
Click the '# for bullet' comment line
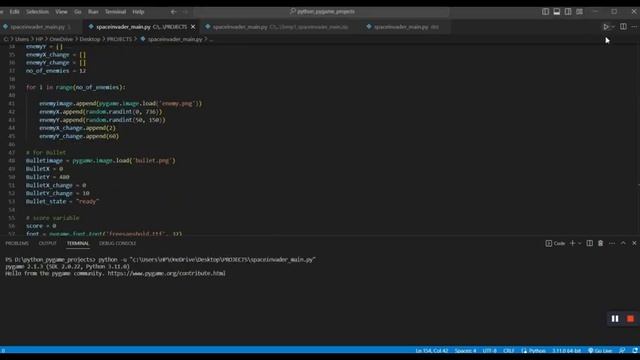(x=46, y=153)
